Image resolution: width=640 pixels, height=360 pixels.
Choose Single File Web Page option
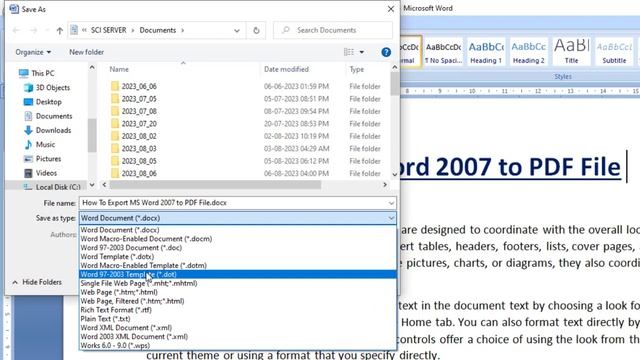238,283
